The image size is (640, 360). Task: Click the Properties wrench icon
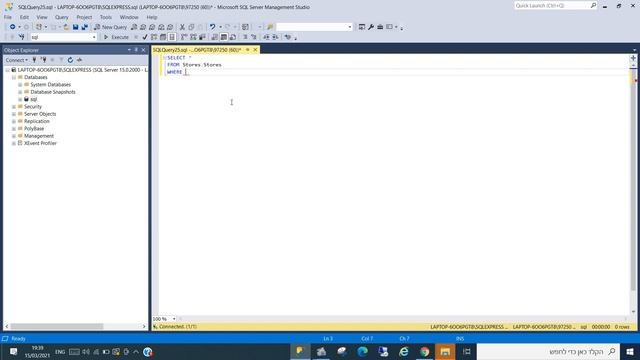point(371,27)
